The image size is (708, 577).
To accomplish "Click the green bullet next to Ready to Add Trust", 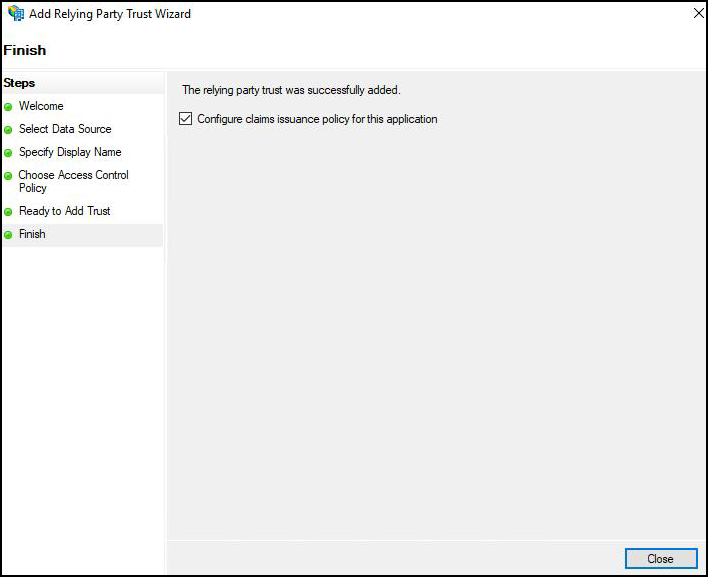I will coord(8,212).
